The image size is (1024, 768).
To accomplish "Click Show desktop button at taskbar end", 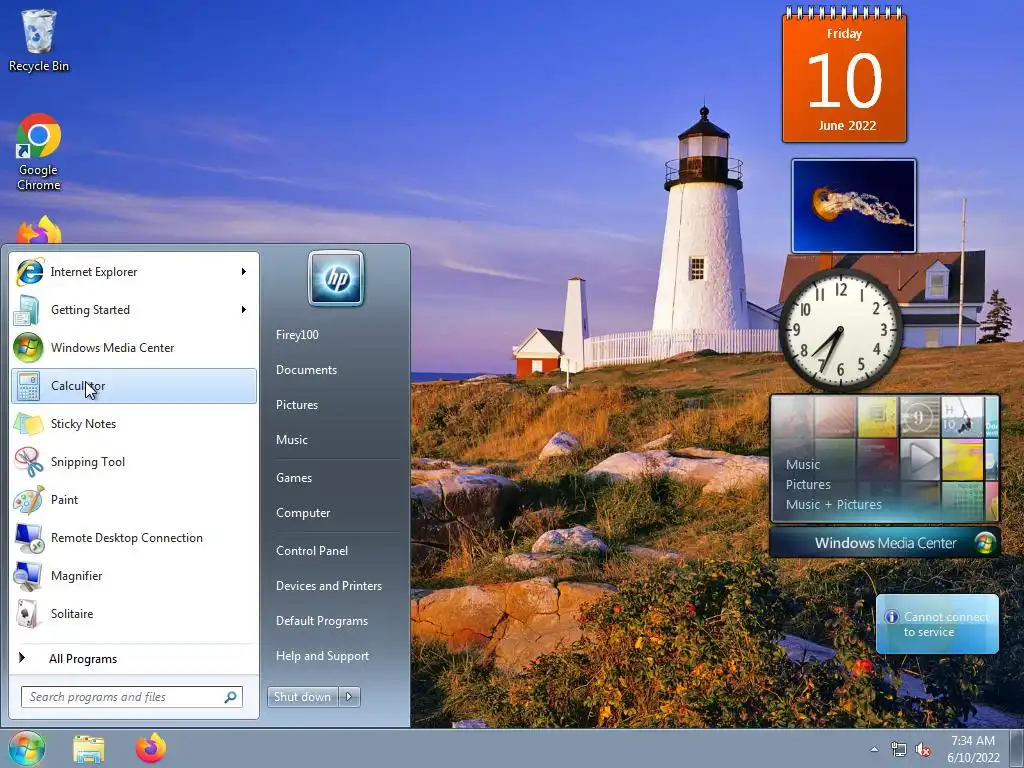I will pos(1017,749).
